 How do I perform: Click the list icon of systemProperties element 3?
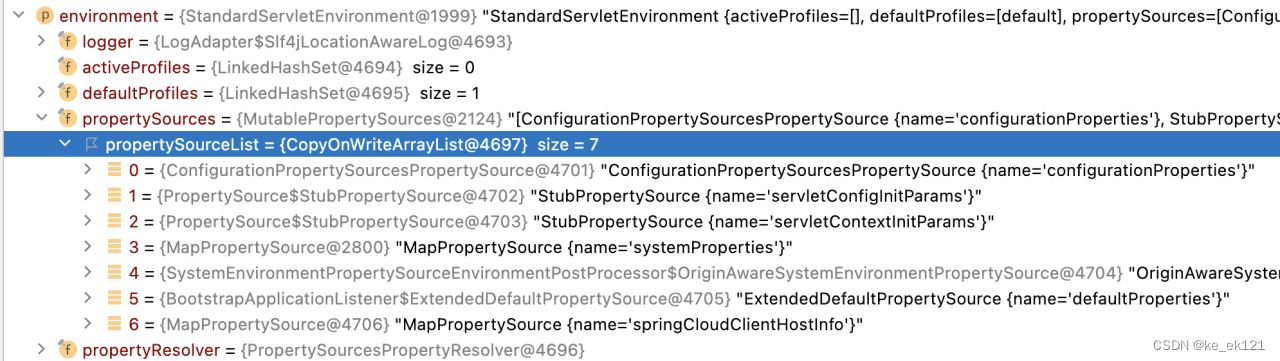coord(116,247)
